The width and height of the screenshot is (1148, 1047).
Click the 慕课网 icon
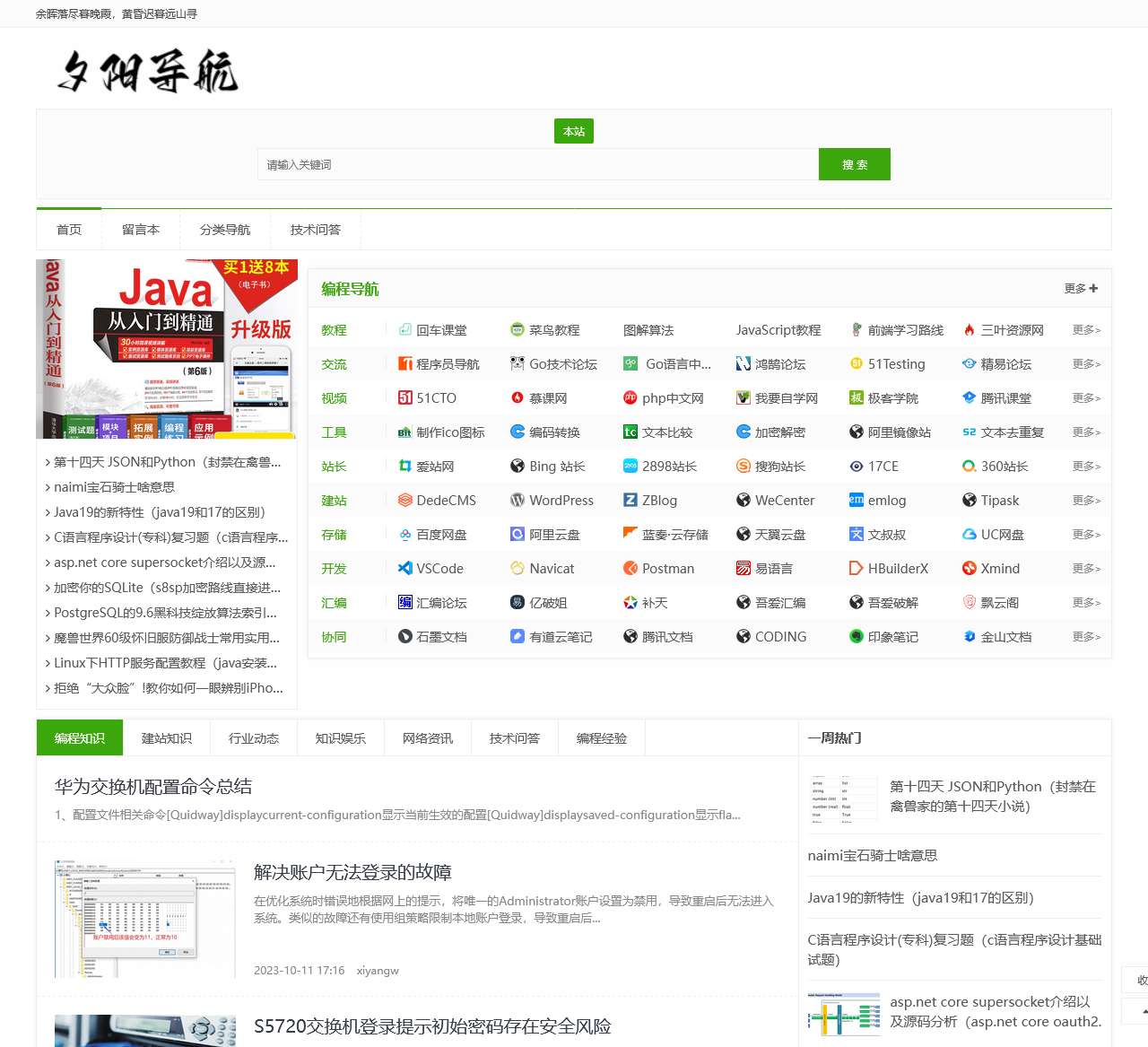[x=517, y=398]
